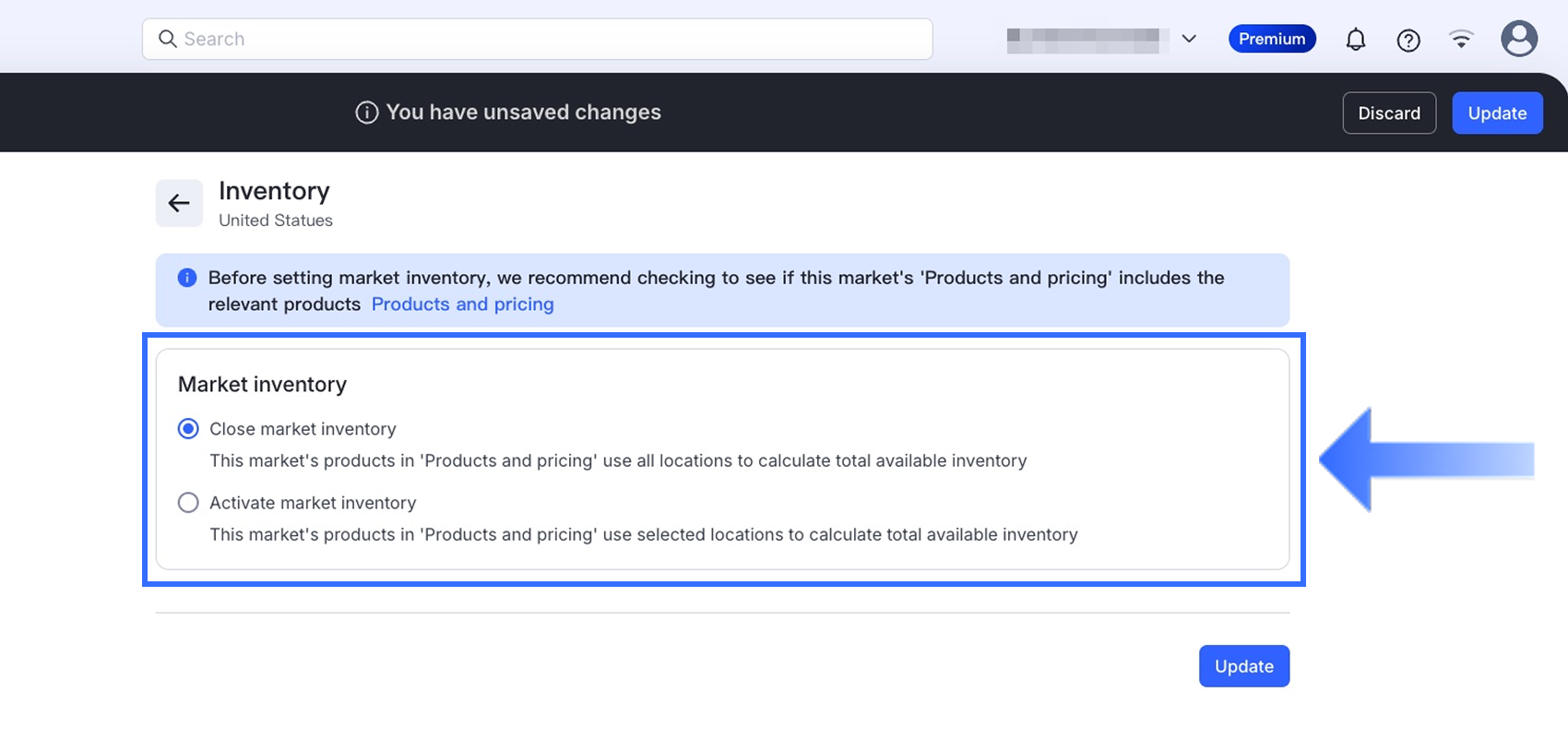
Task: Select the Close market inventory radio button
Action: [x=188, y=429]
